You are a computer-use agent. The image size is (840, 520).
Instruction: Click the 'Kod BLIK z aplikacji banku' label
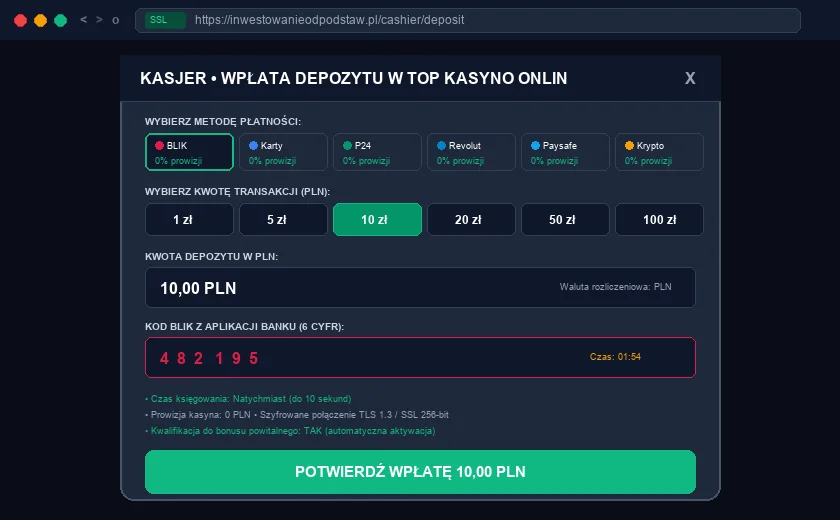tap(244, 326)
